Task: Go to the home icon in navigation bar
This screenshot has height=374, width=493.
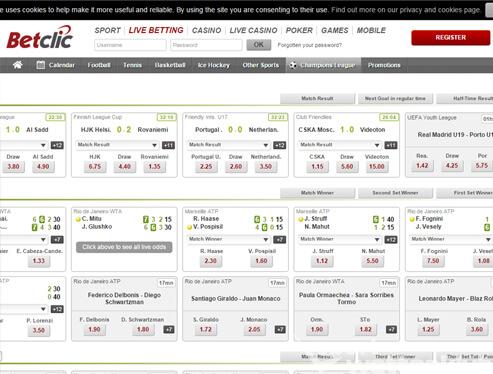Action: [18, 65]
